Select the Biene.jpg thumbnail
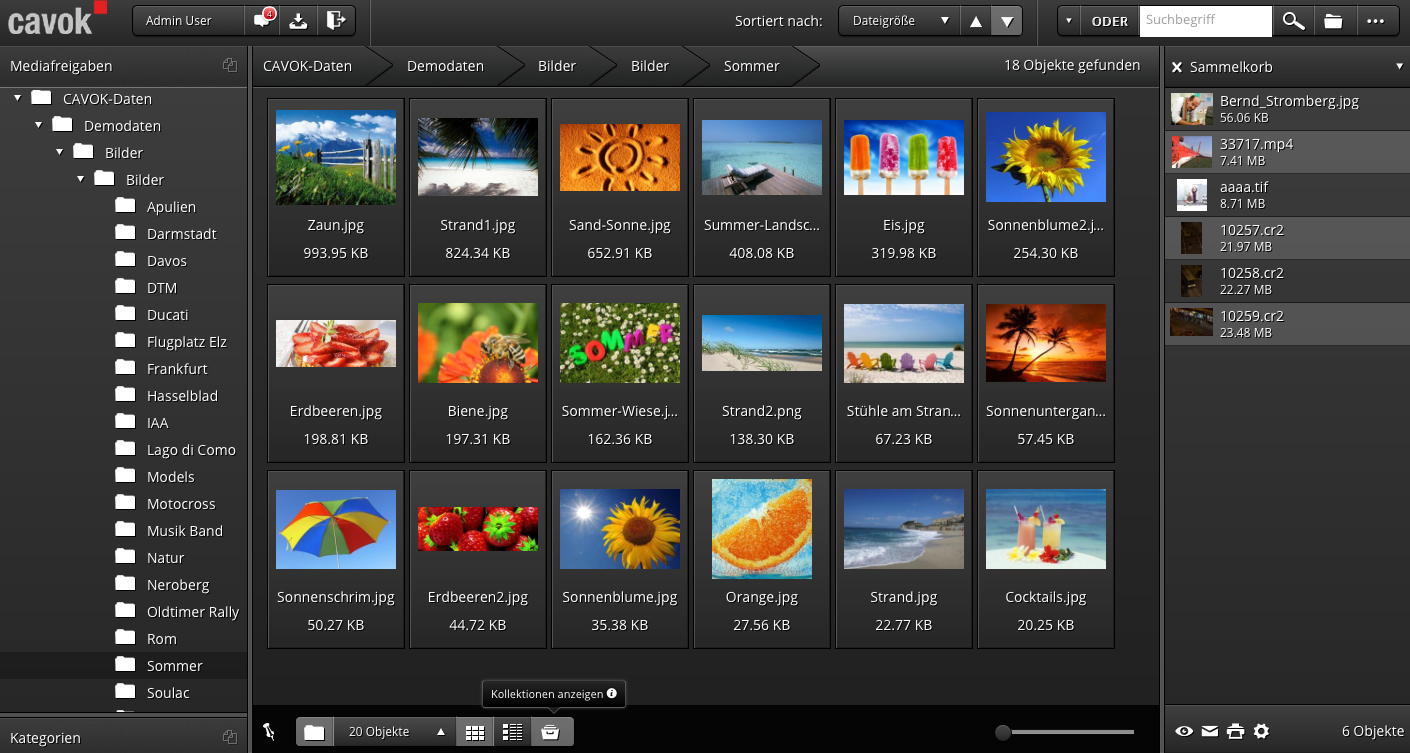This screenshot has height=753, width=1410. [478, 344]
